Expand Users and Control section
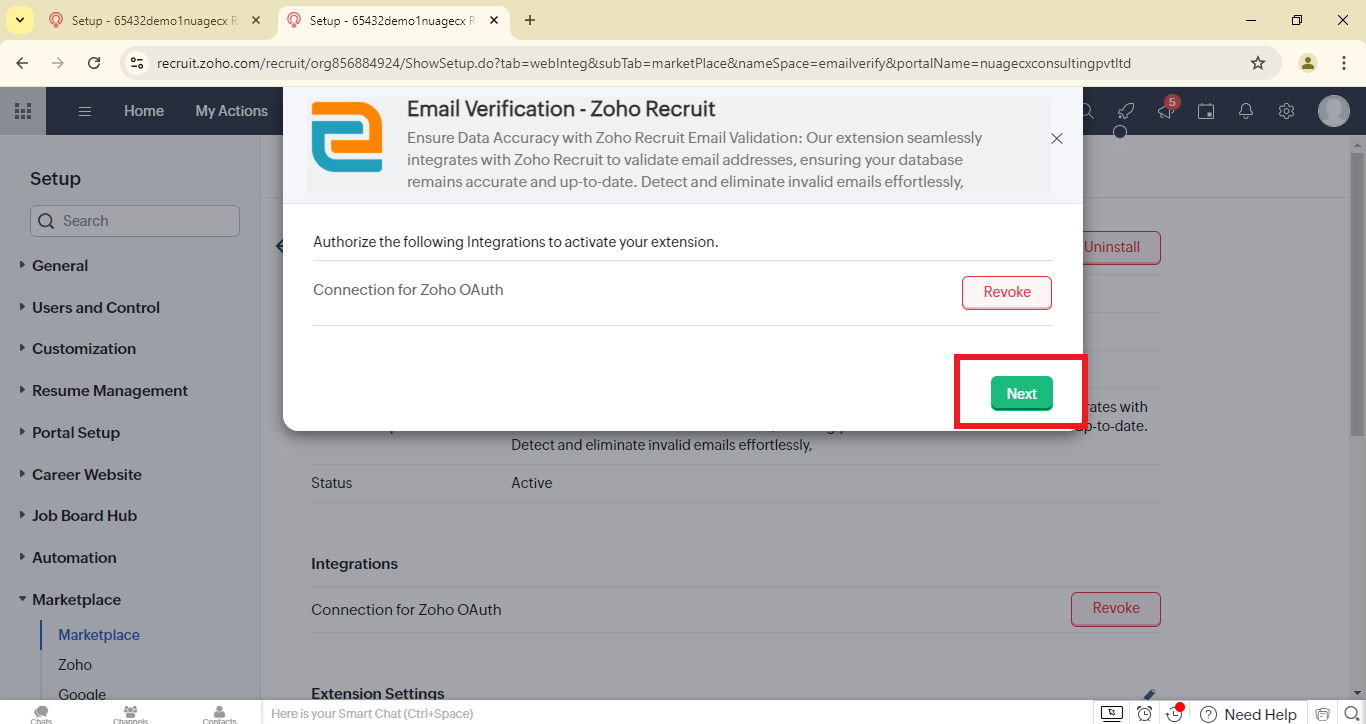The height and width of the screenshot is (724, 1366). (96, 308)
